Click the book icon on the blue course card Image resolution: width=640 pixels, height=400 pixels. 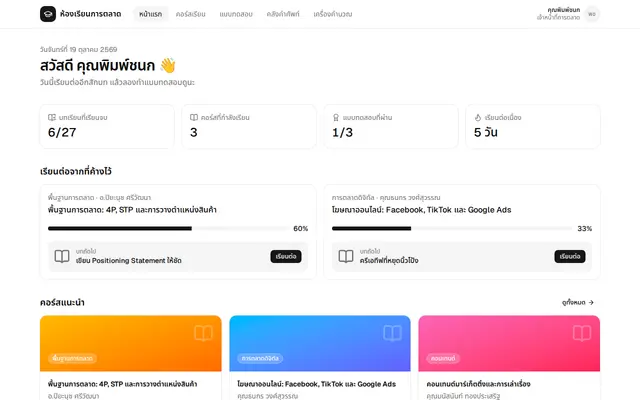393,333
